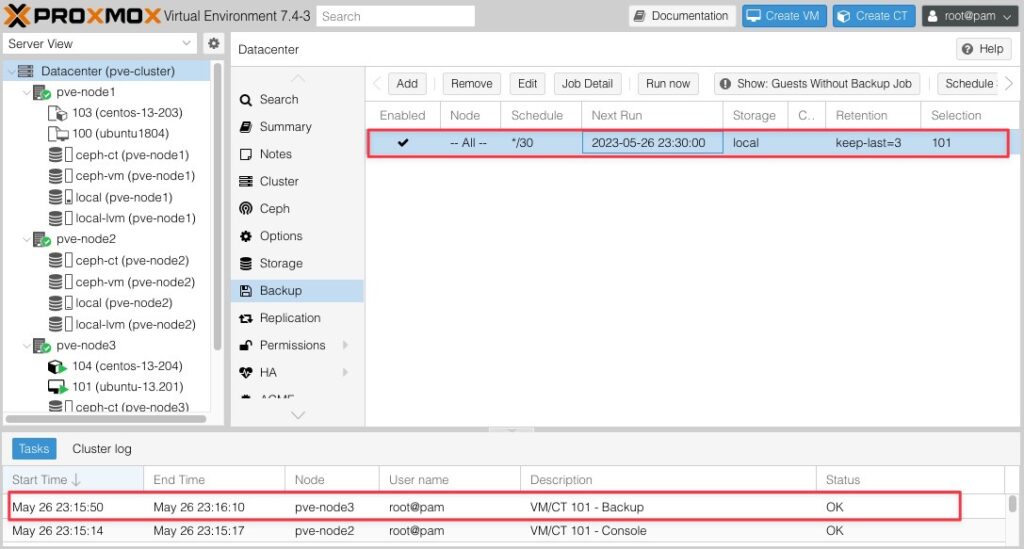Click the ceph-ct (pve-node1) storage icon

tap(60, 155)
